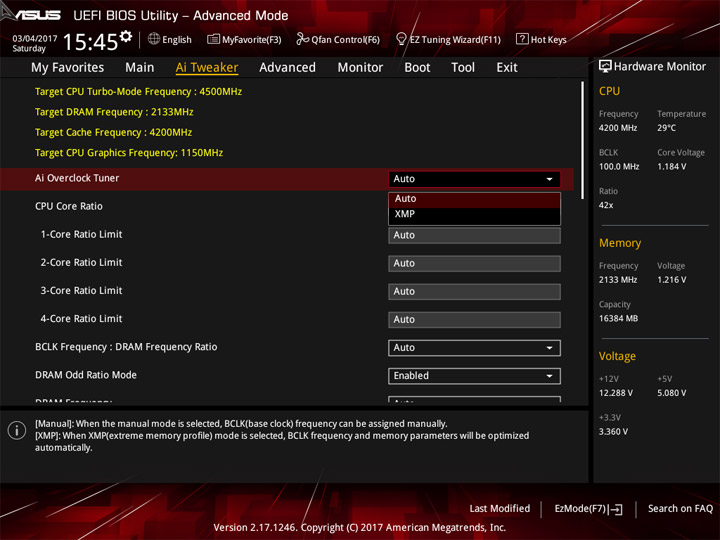Click the DRAM Odd Ratio Mode label

click(86, 375)
